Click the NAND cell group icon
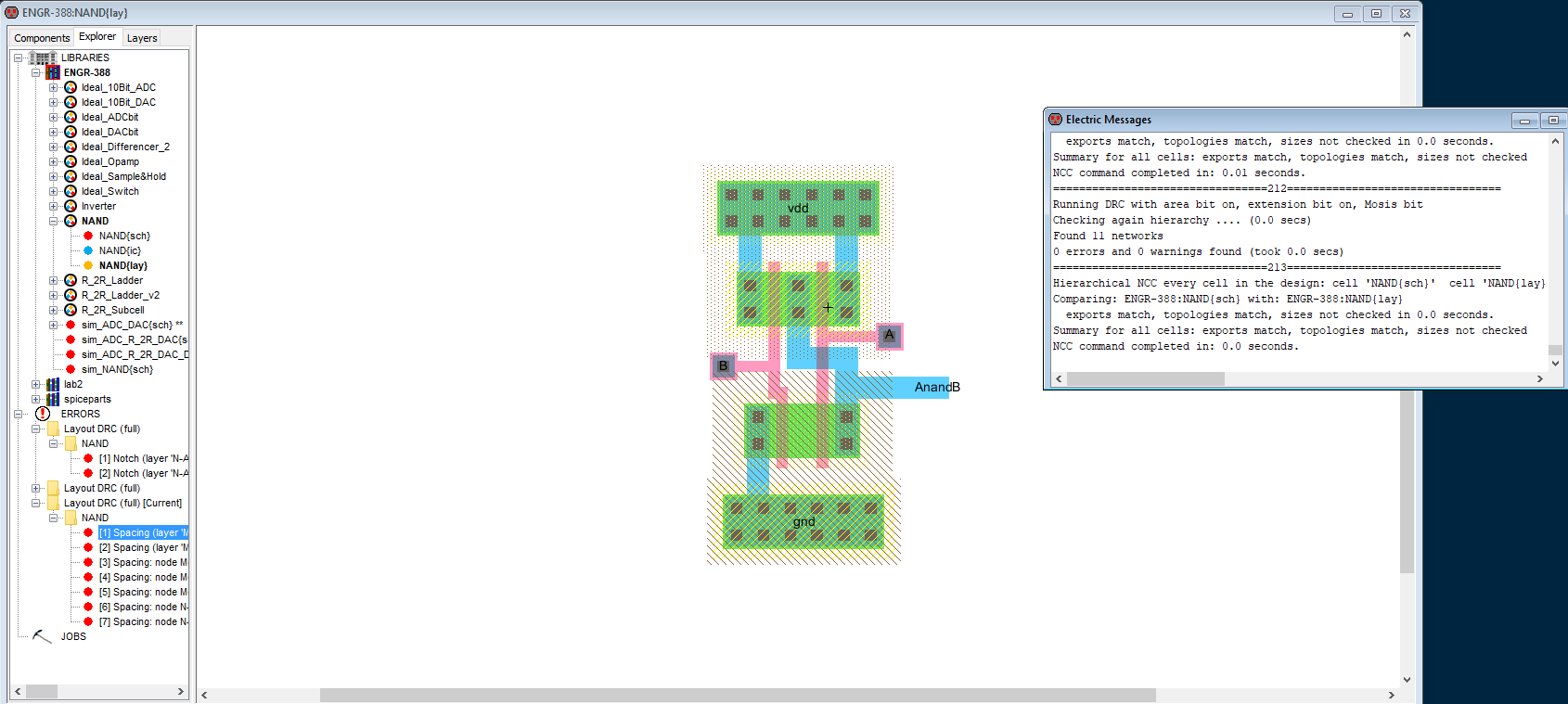 coord(71,221)
